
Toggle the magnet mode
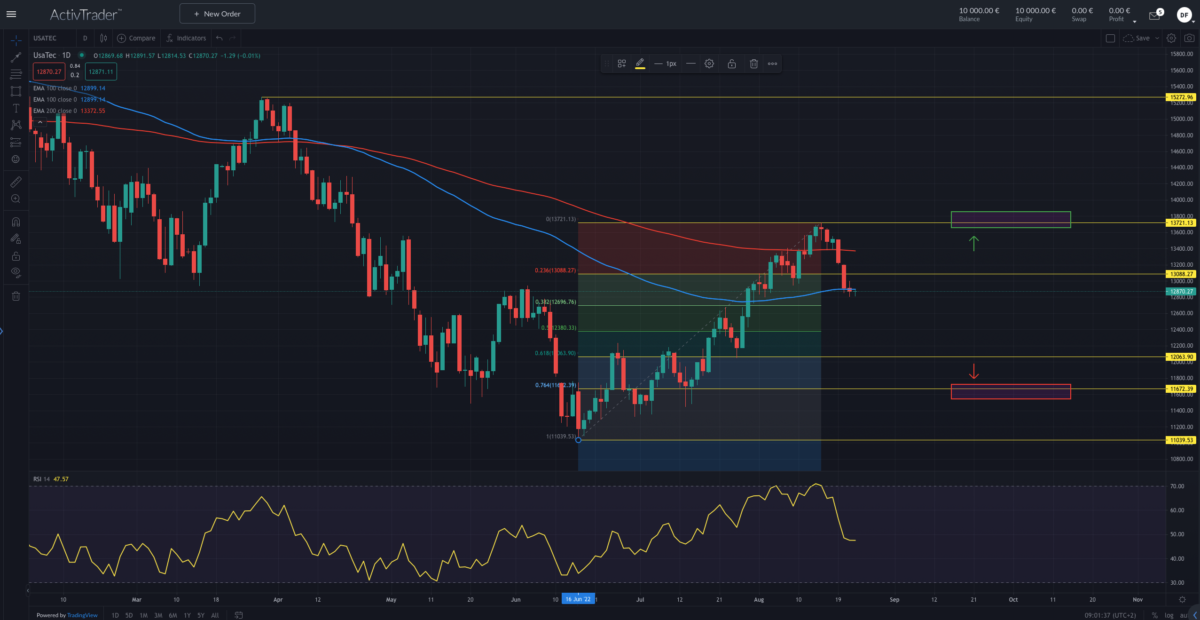pos(16,222)
